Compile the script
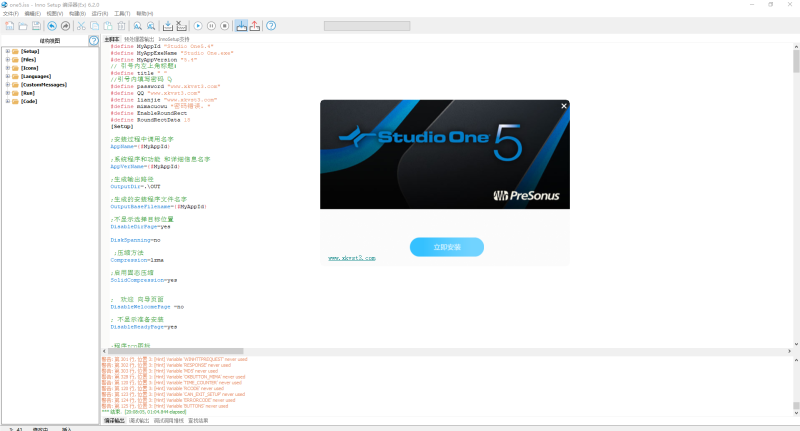Screen dimensions: 800x431 click(168, 26)
